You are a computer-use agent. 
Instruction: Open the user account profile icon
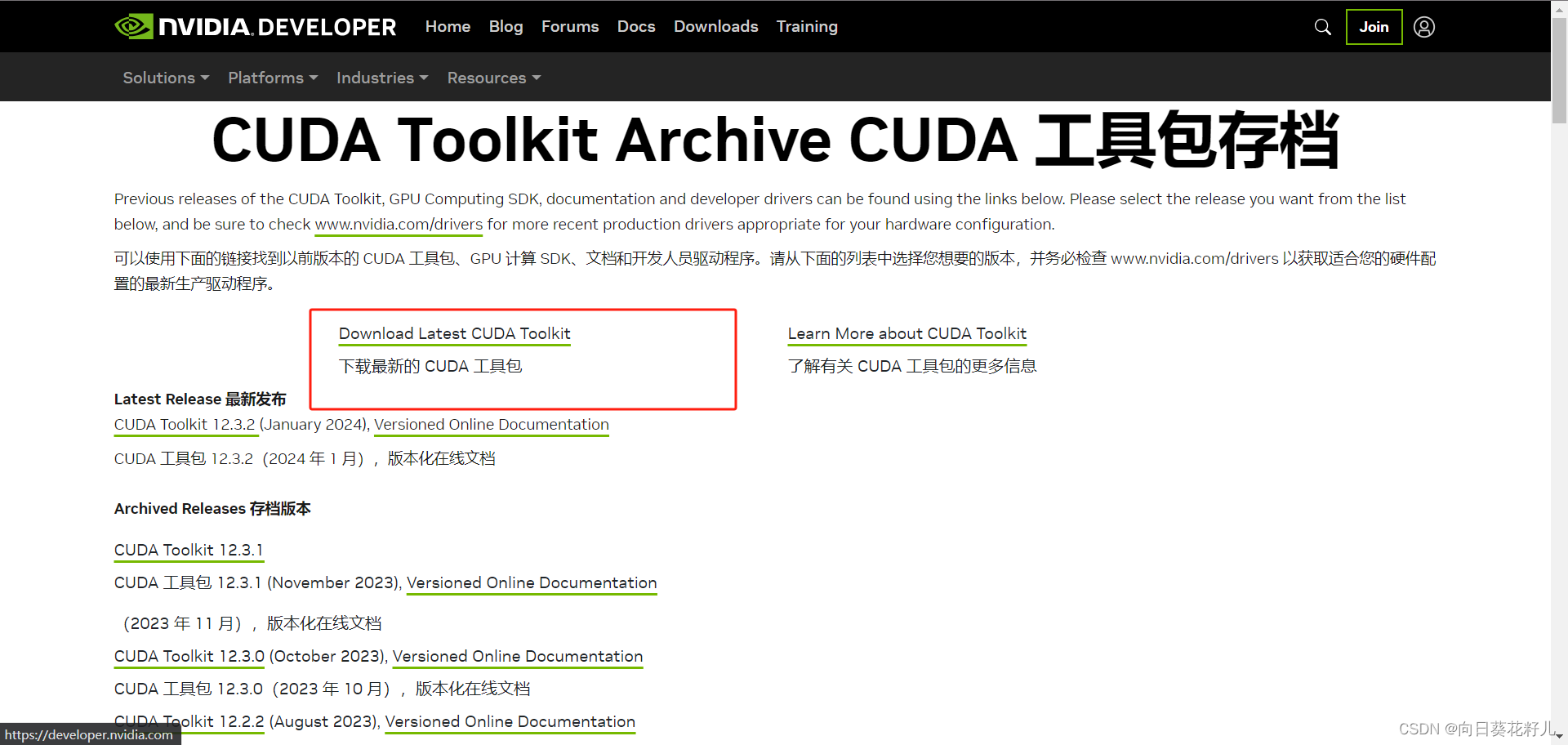pos(1424,27)
